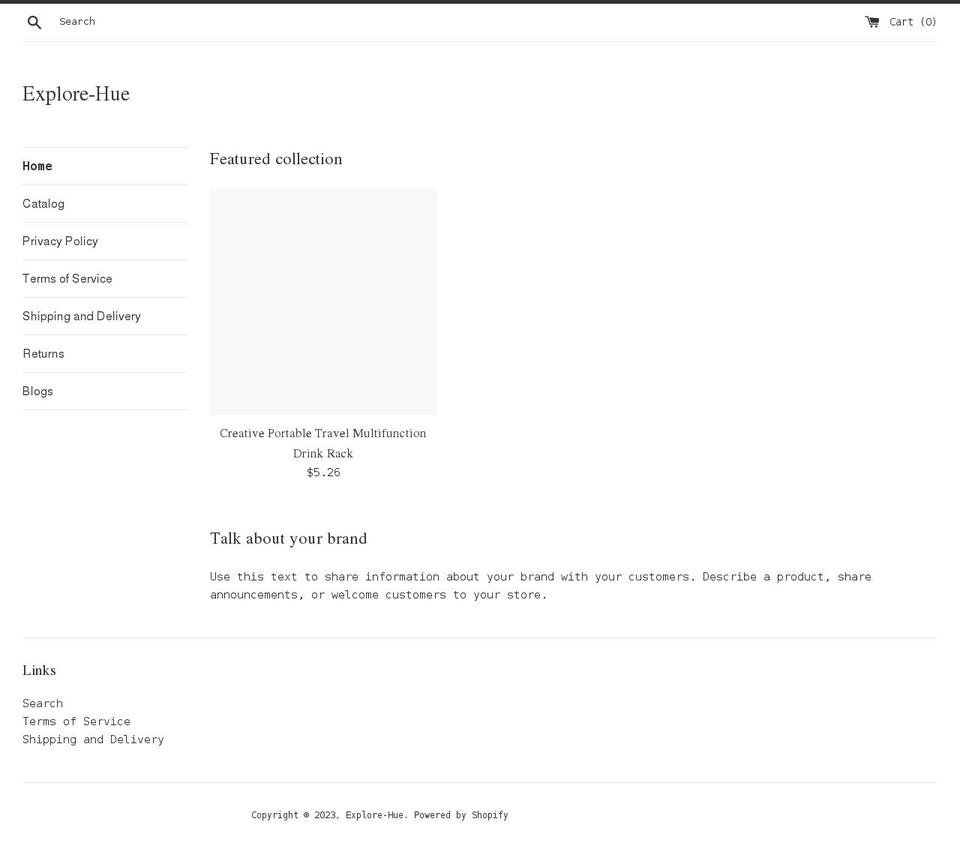Open Privacy Policy in the sidebar
This screenshot has height=846, width=960.
click(60, 241)
